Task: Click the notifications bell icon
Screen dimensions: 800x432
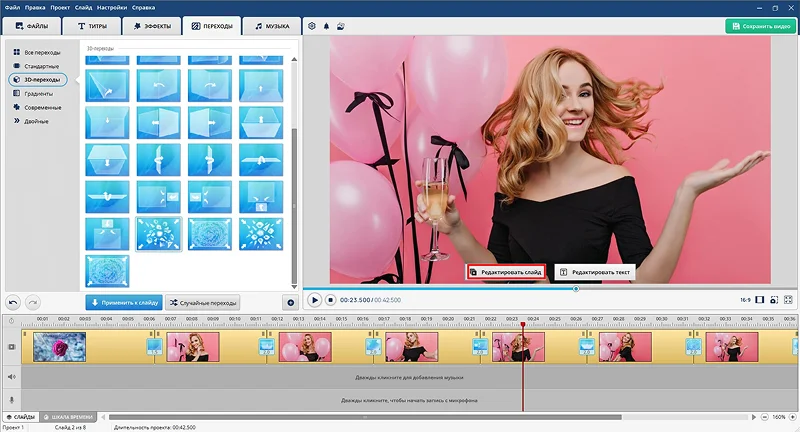Action: (x=327, y=26)
